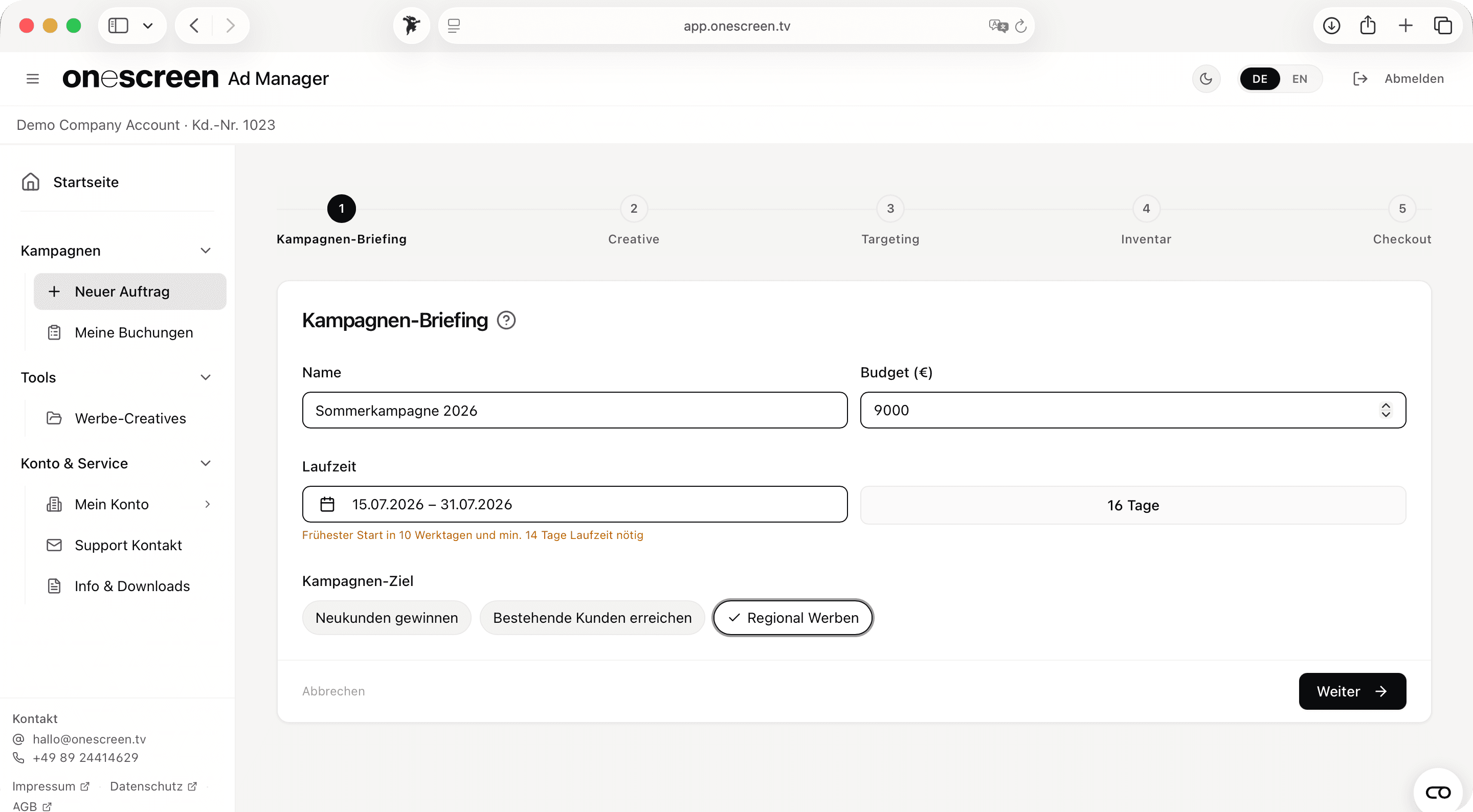Open Safari downloads icon

click(1331, 26)
